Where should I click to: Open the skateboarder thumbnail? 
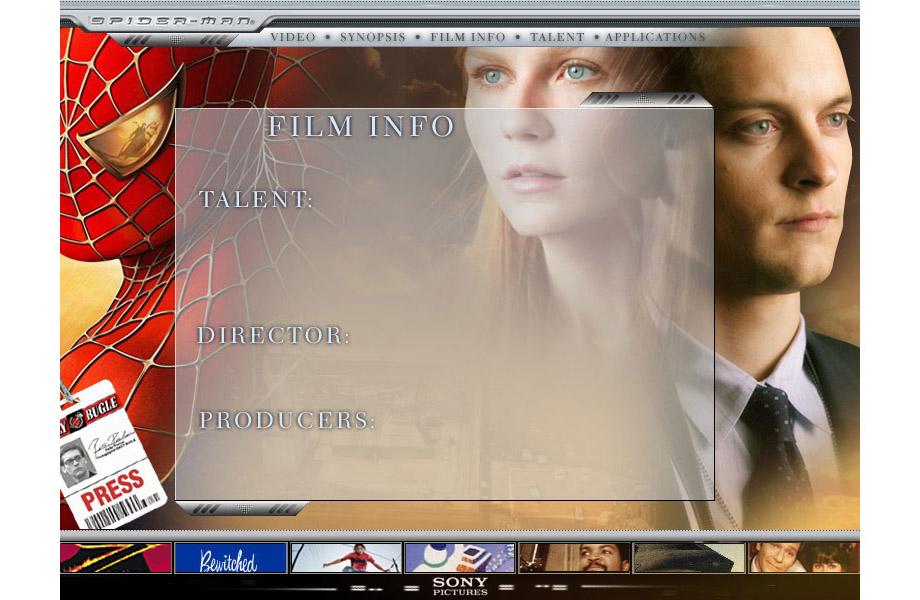coord(346,558)
